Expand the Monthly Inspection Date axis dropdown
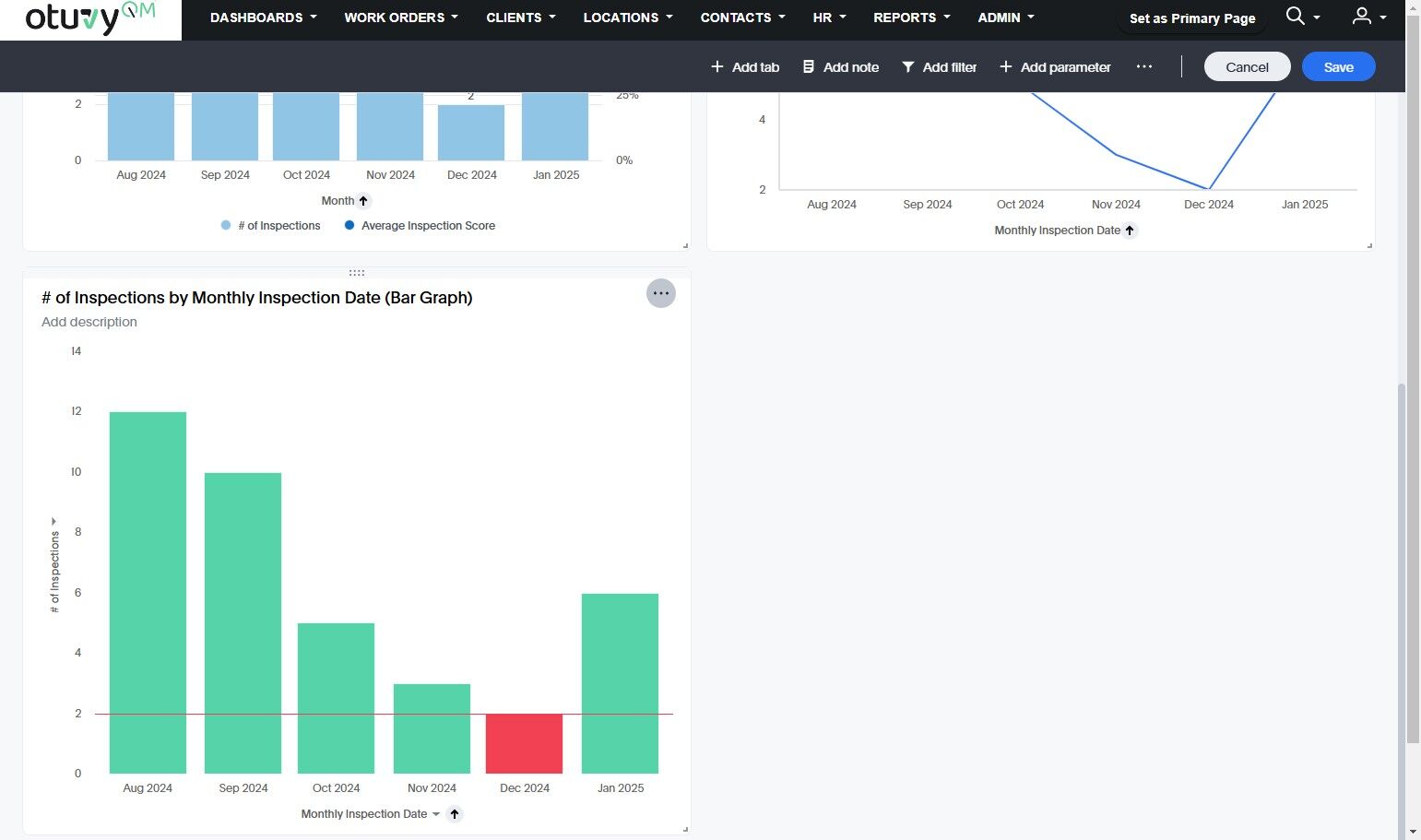Viewport: 1421px width, 840px height. click(x=436, y=814)
